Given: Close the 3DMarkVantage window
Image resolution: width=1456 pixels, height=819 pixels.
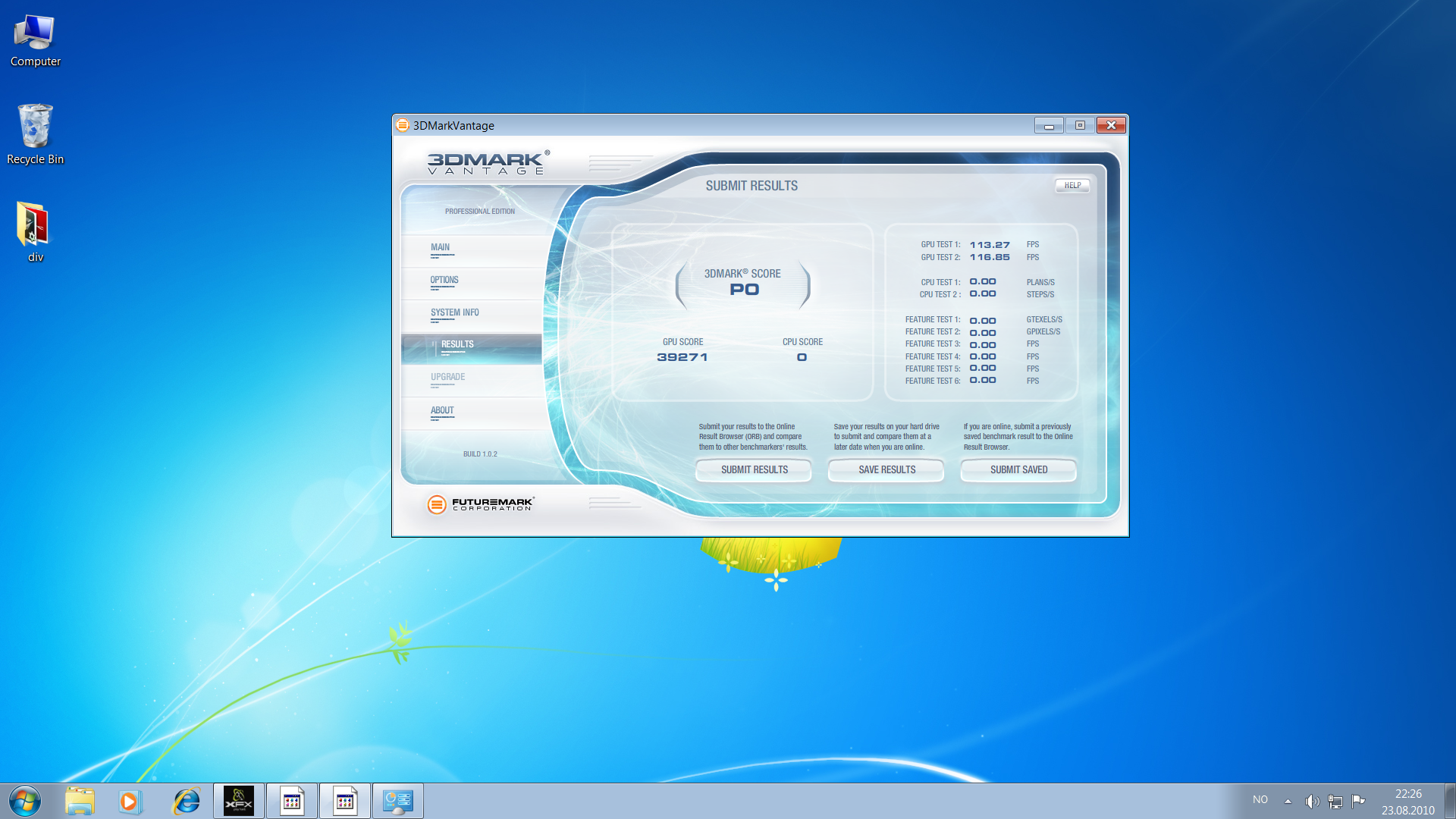Looking at the screenshot, I should click(1111, 125).
